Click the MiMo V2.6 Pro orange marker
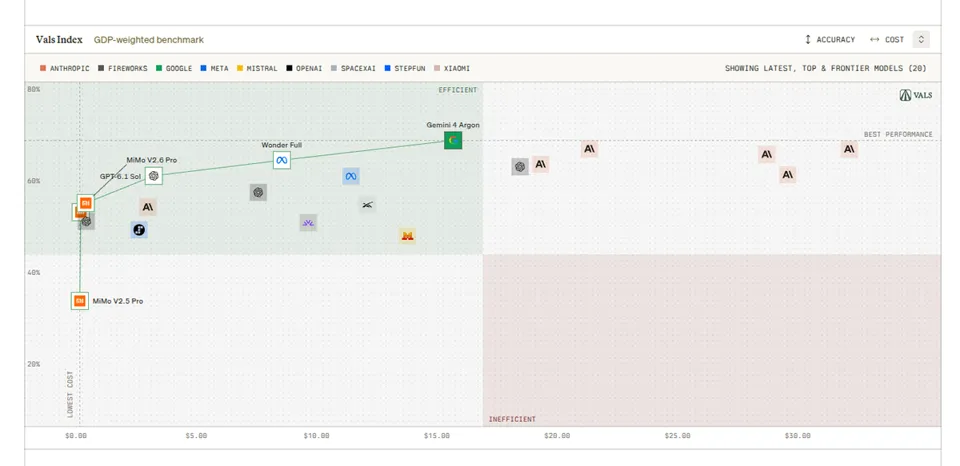 tap(86, 203)
